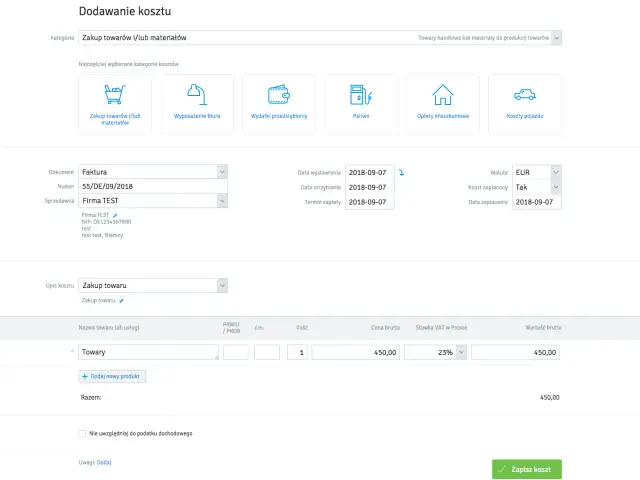Edit description via pencil beside 'Zakup towaru'

point(122,300)
